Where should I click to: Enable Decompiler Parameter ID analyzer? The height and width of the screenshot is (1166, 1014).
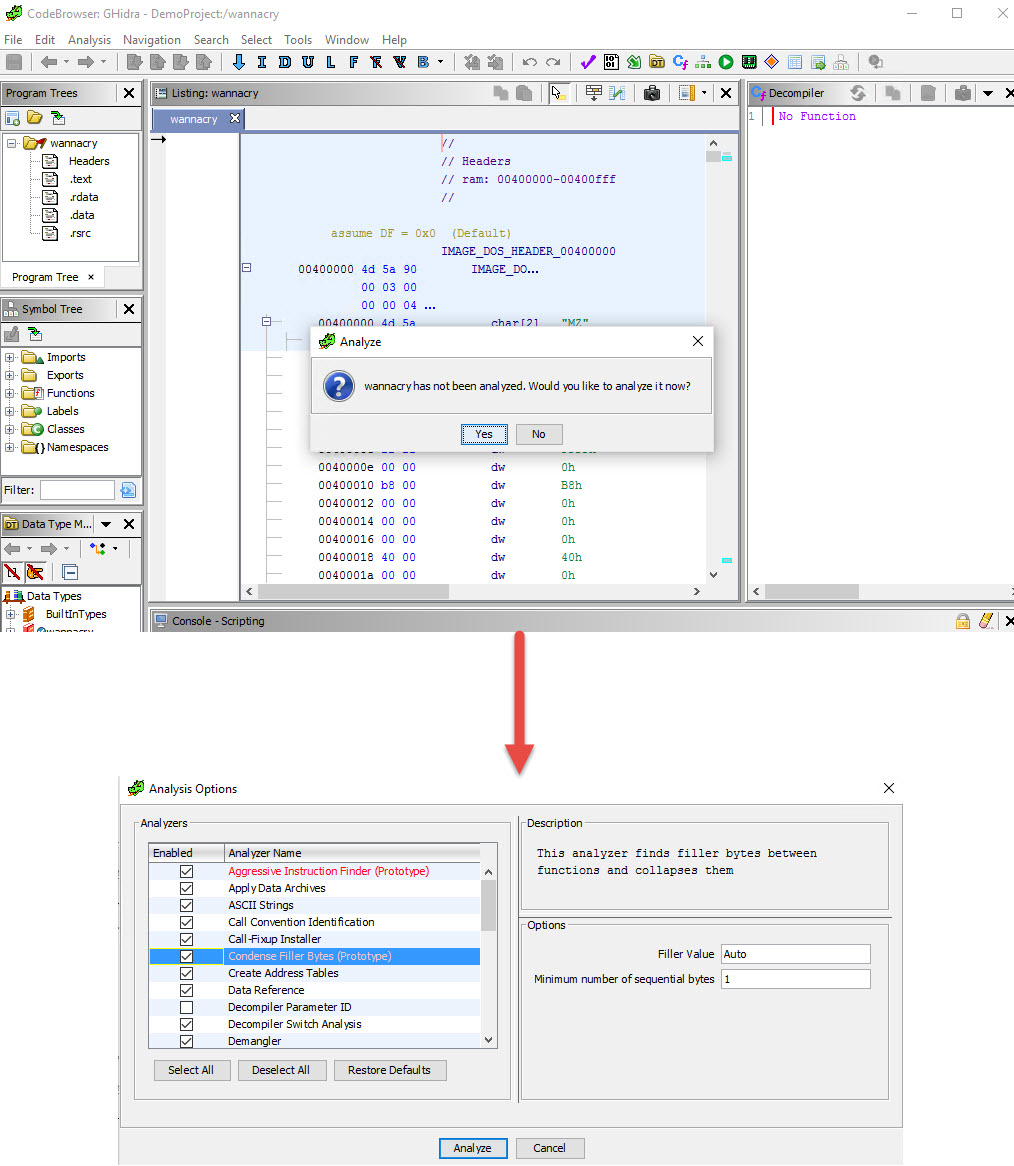(187, 1008)
